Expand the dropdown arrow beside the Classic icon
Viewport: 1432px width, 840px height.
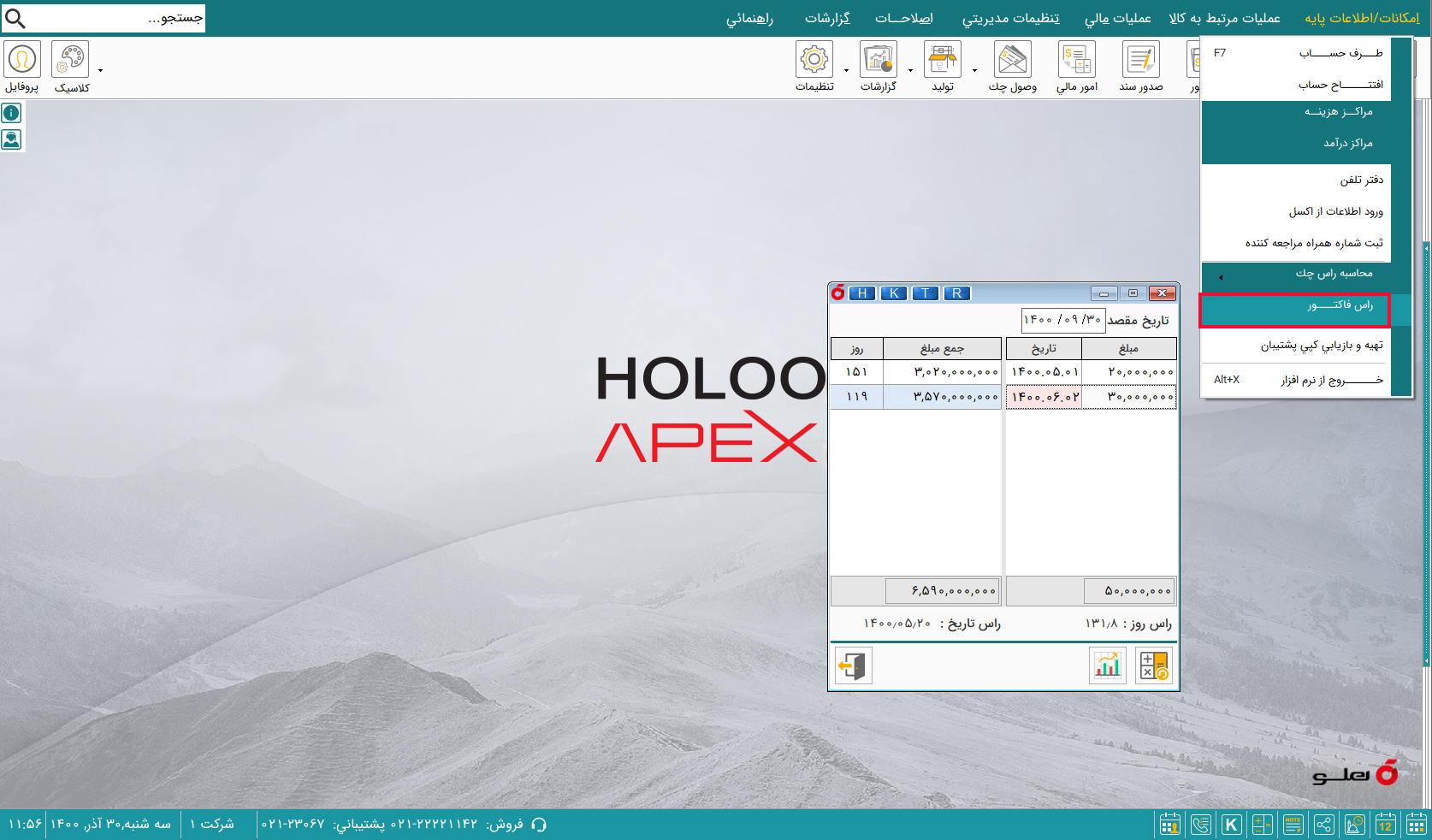[x=101, y=70]
